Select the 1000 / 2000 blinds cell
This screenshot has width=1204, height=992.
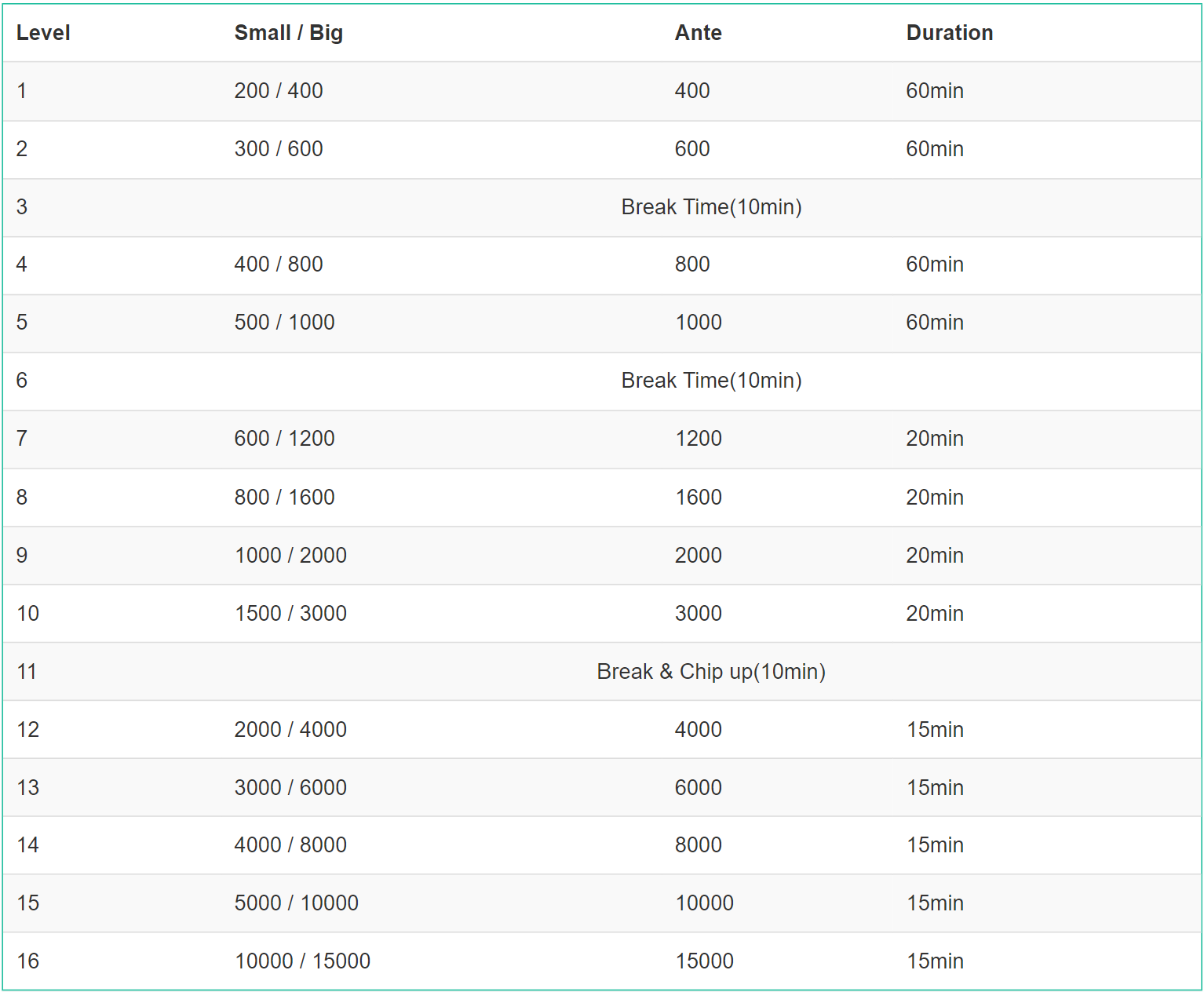pyautogui.click(x=291, y=556)
